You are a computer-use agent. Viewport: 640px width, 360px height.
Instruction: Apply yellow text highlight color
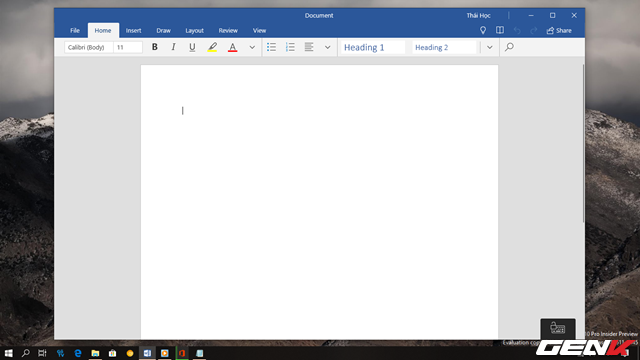pos(212,47)
